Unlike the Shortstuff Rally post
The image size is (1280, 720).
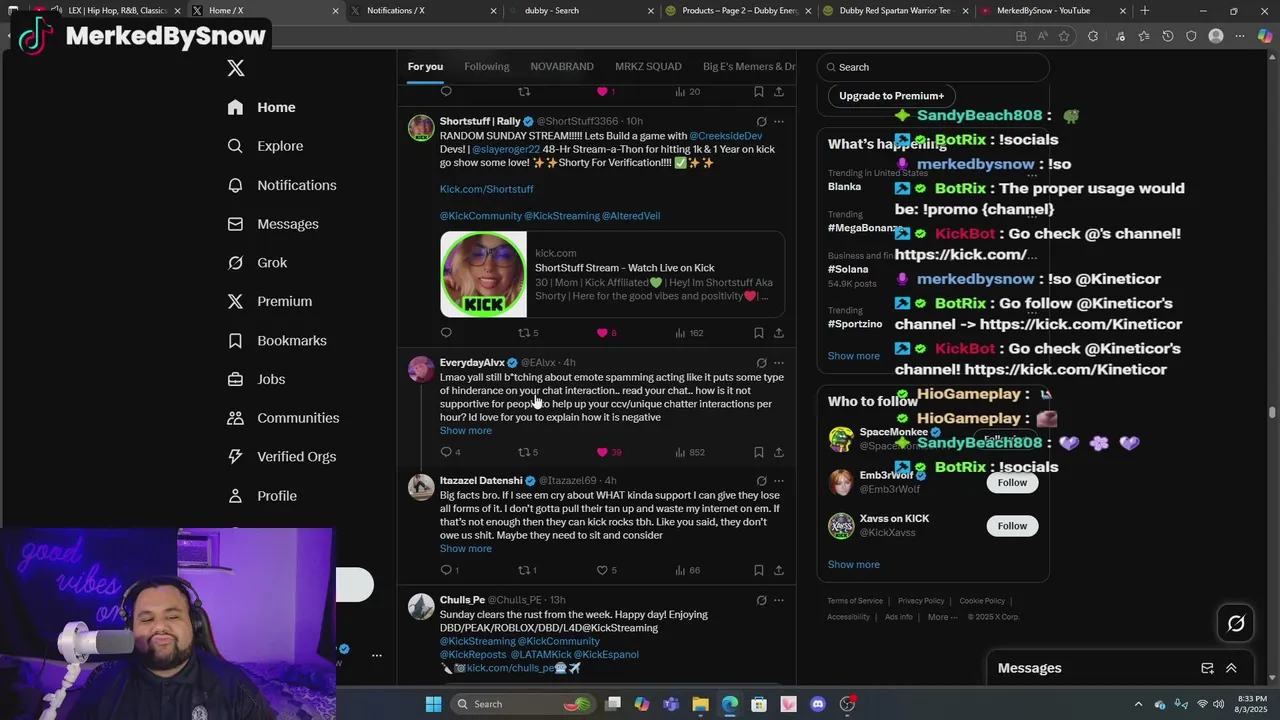[602, 333]
